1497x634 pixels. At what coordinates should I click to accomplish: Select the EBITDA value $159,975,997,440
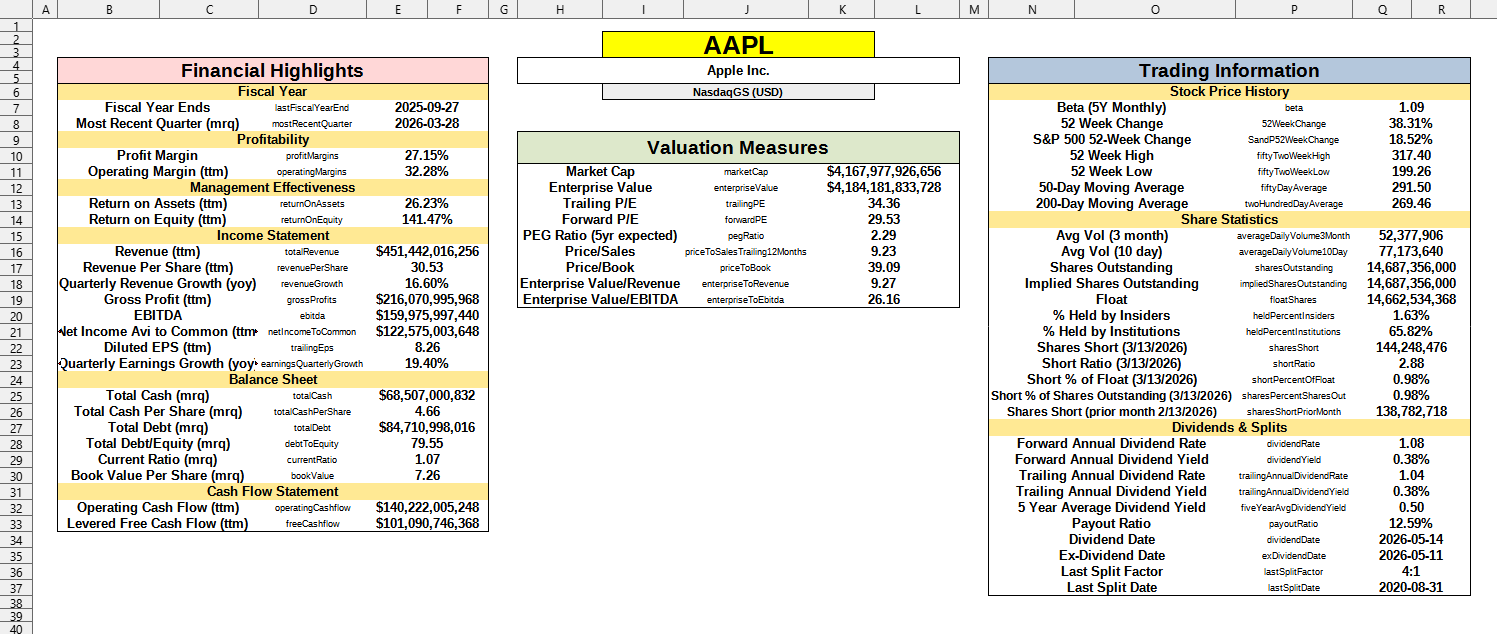[x=427, y=315]
